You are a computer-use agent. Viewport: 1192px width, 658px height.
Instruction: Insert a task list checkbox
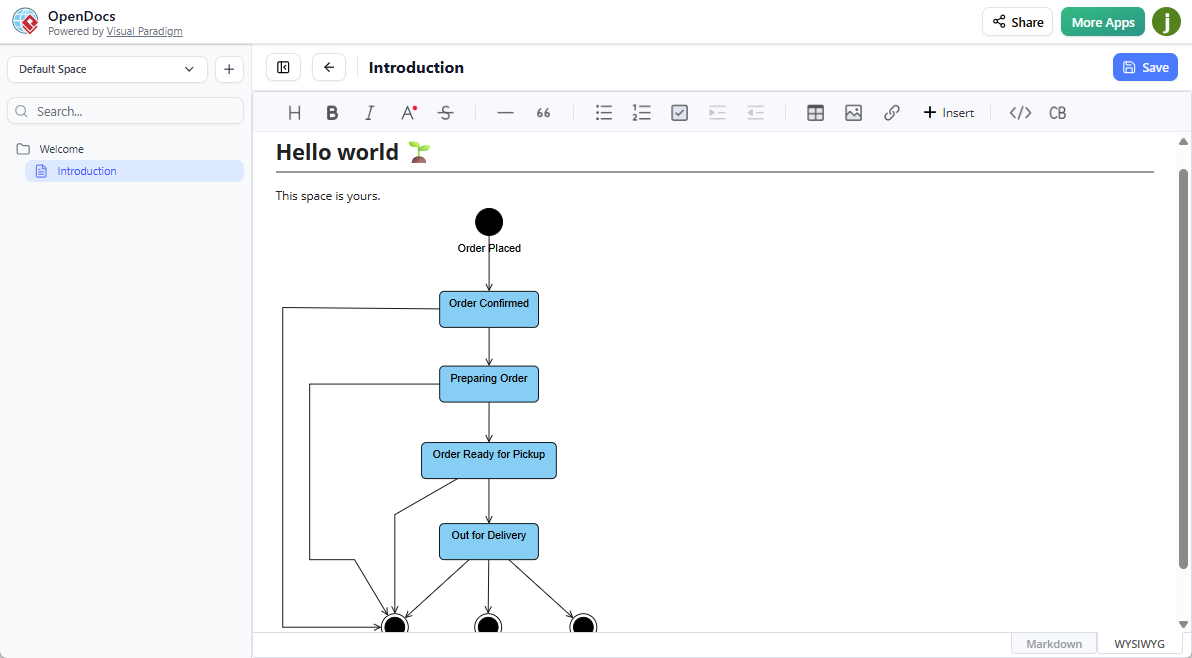679,112
